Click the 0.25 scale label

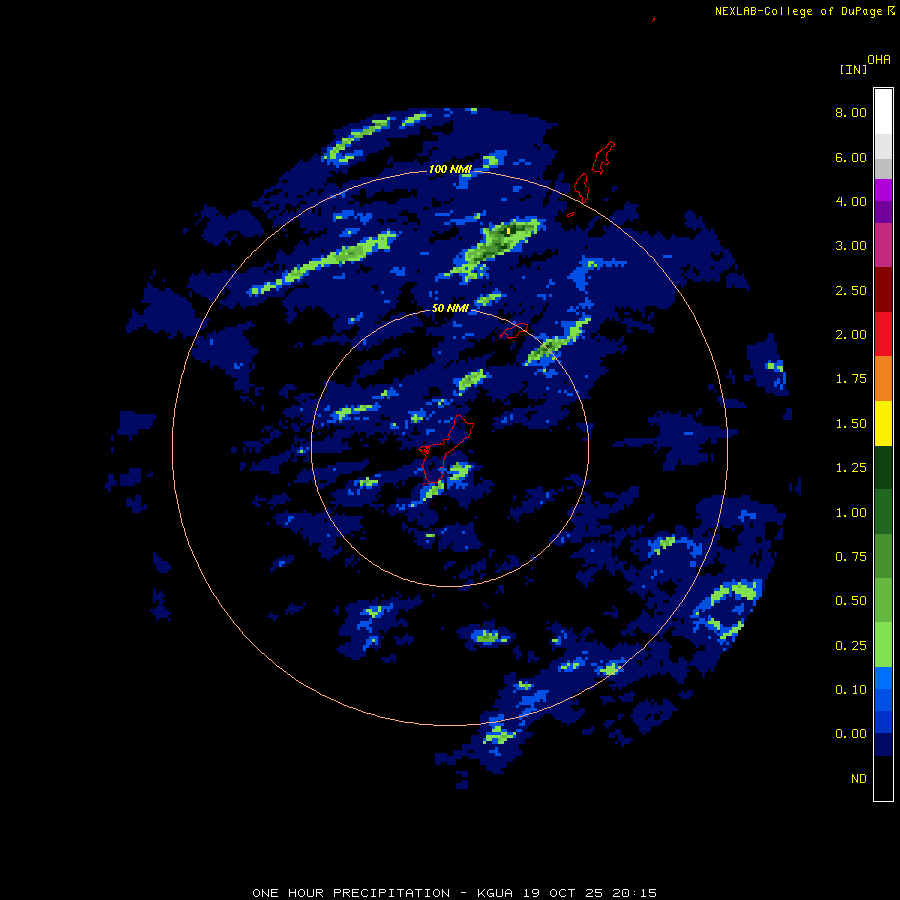click(851, 646)
